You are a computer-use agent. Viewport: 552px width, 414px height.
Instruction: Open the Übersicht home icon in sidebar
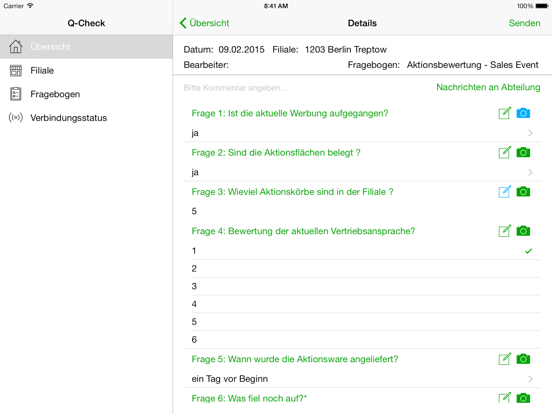click(16, 46)
